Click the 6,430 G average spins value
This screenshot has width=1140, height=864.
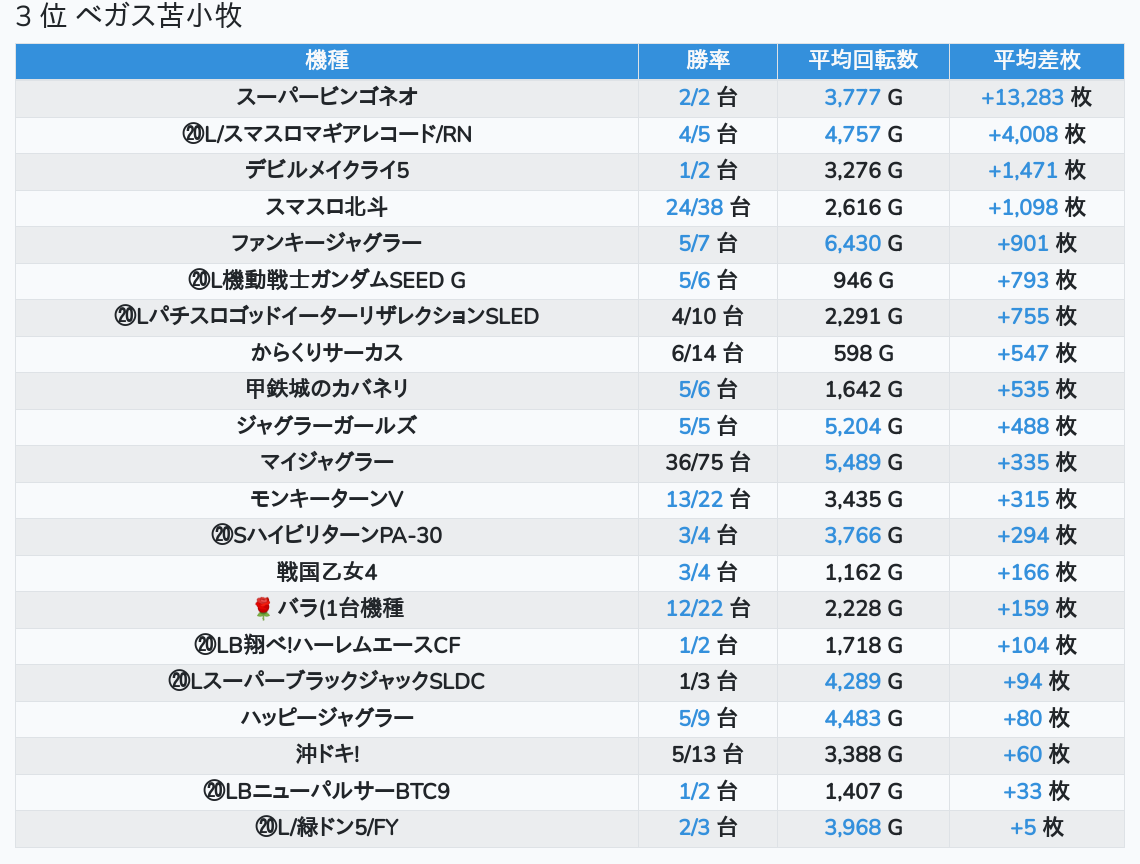(863, 243)
